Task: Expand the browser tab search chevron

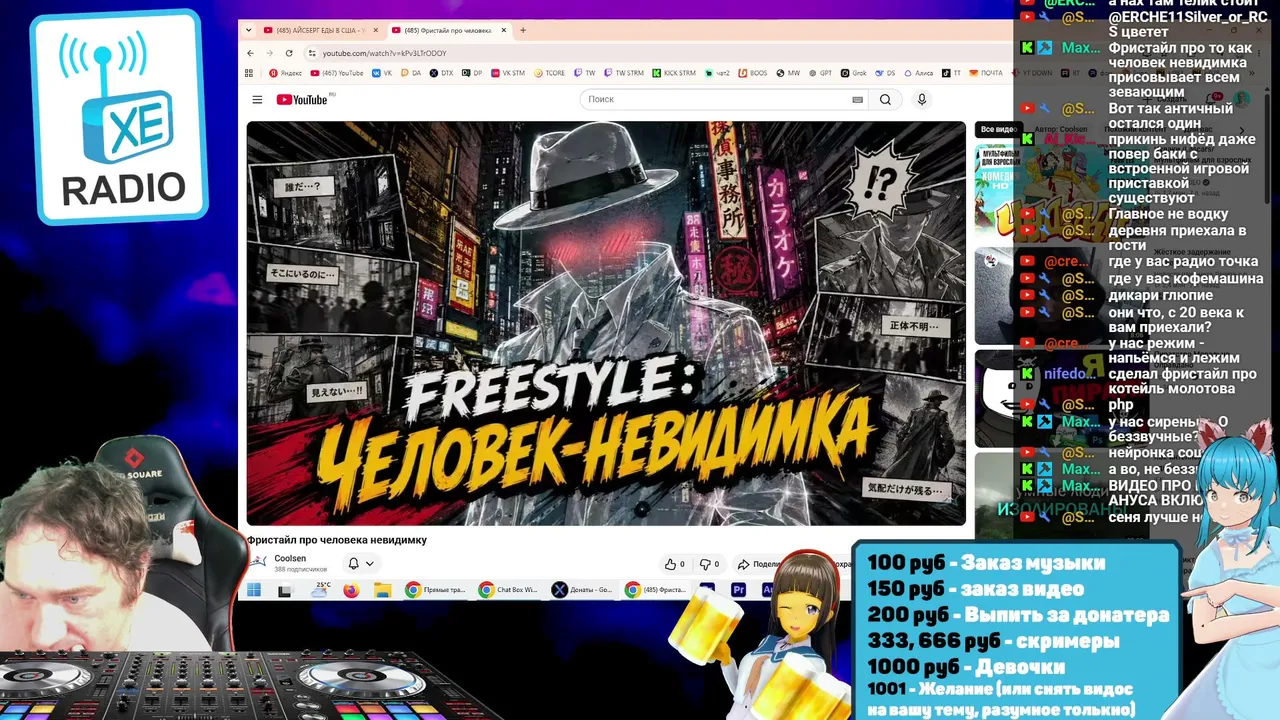Action: (250, 30)
